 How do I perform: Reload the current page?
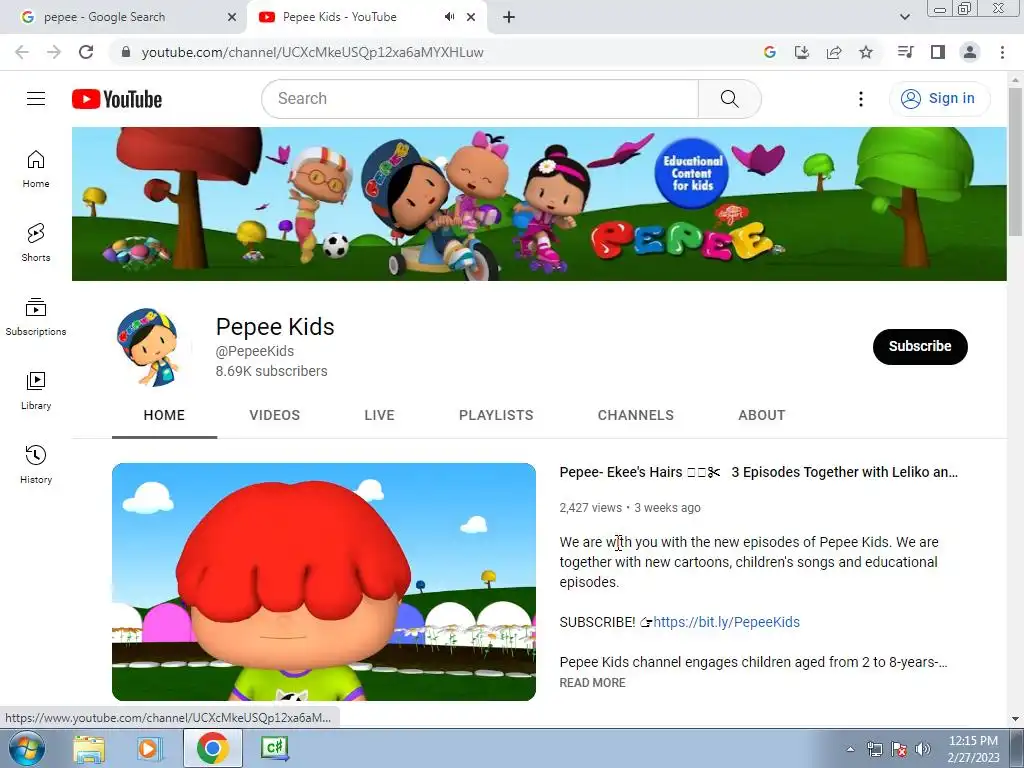tap(86, 52)
